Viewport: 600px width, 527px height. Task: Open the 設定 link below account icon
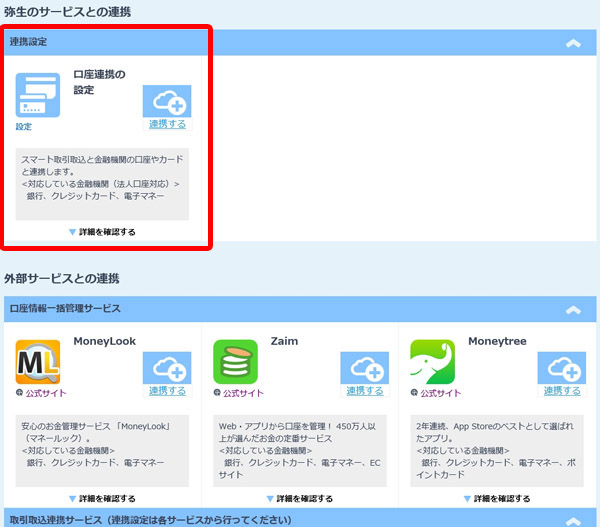pyautogui.click(x=24, y=127)
